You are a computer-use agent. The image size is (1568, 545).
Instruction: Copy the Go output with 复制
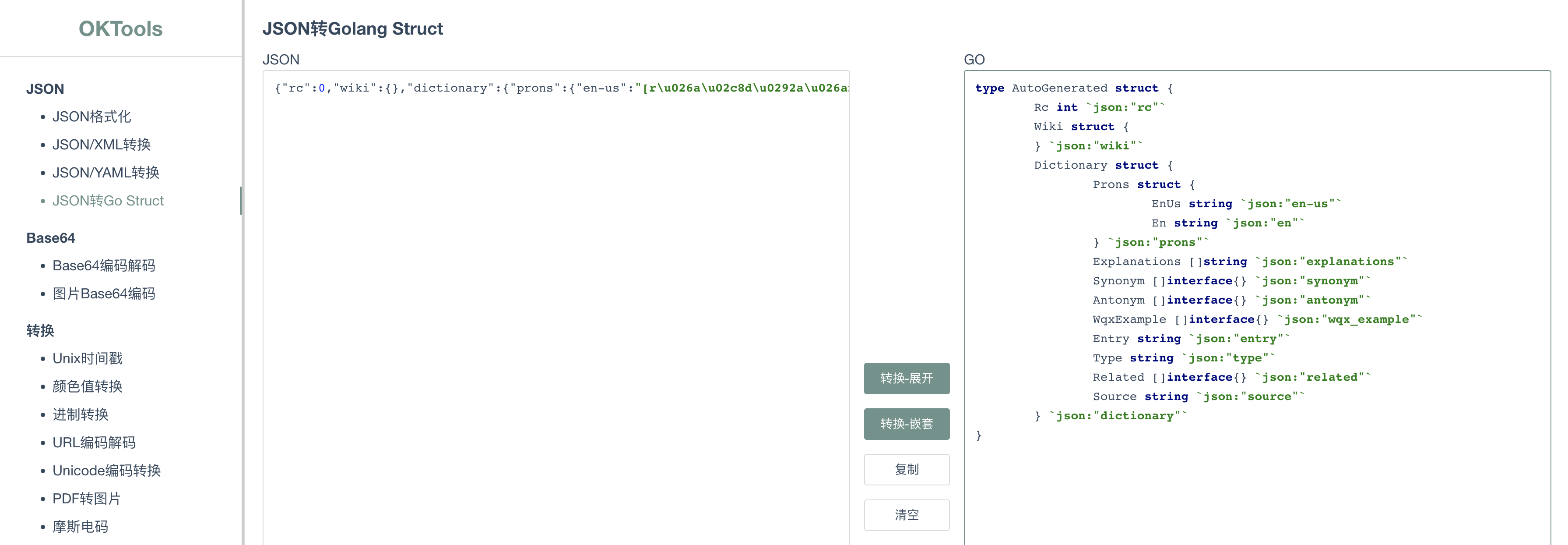(906, 470)
